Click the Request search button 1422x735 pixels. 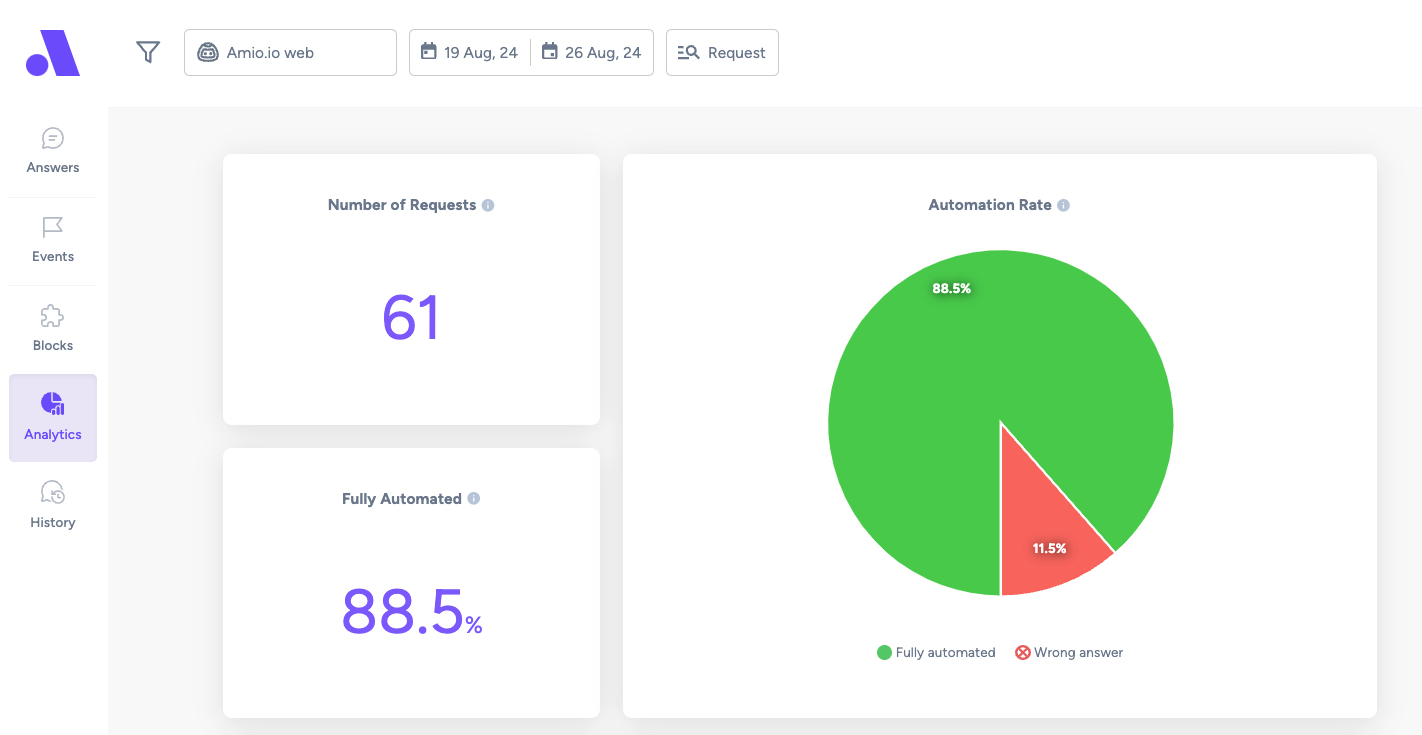tap(722, 52)
